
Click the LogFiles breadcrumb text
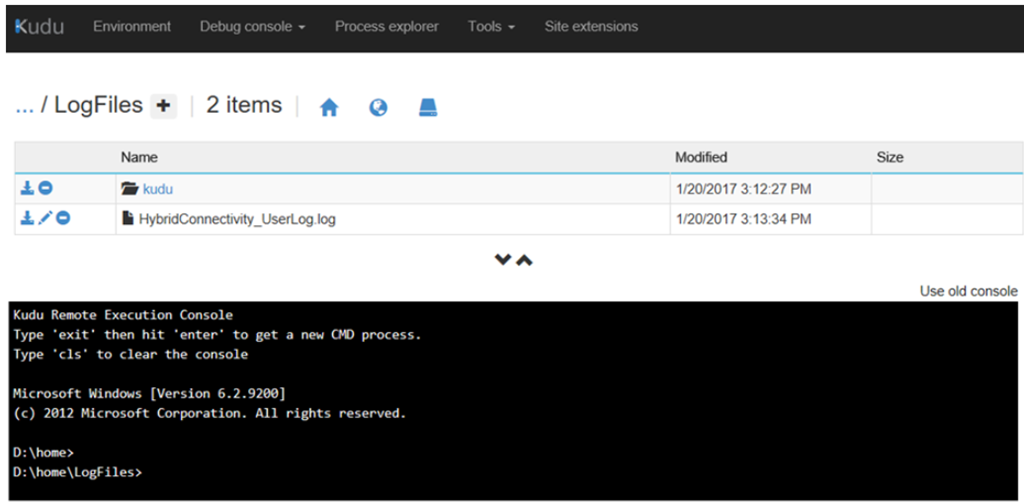pyautogui.click(x=99, y=105)
